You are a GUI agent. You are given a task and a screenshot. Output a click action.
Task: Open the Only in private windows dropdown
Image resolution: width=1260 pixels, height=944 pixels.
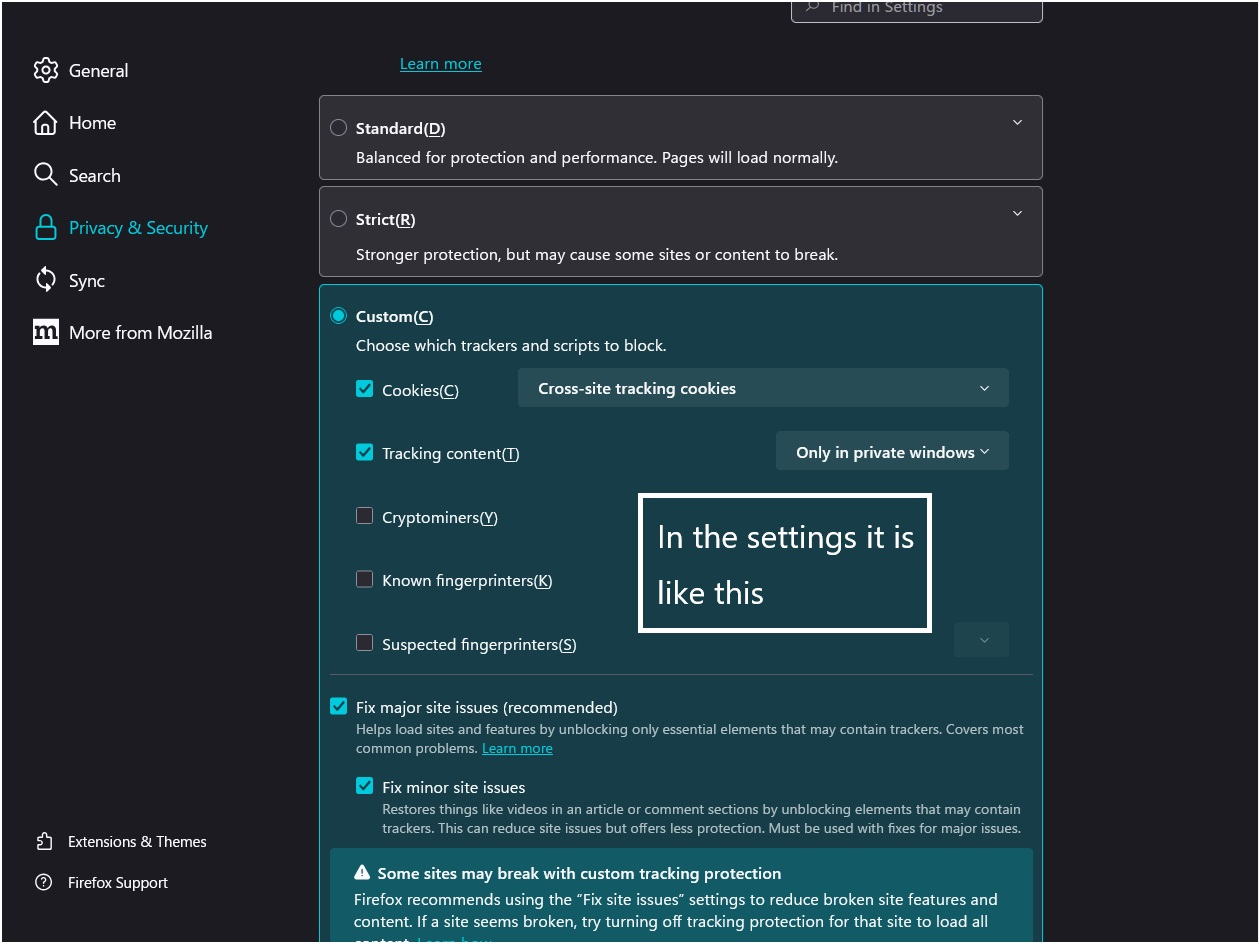point(892,452)
